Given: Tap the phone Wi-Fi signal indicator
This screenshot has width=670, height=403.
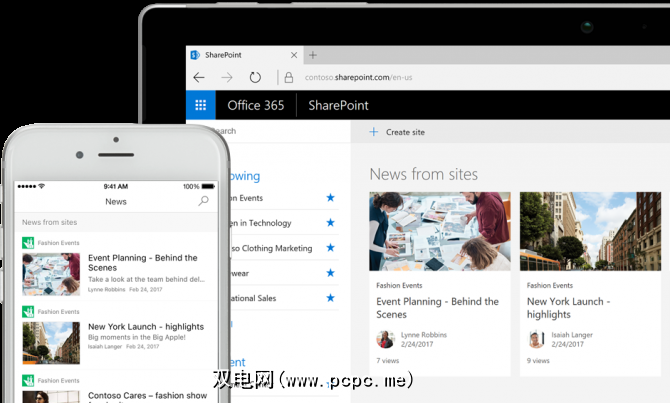Looking at the screenshot, I should (x=41, y=186).
